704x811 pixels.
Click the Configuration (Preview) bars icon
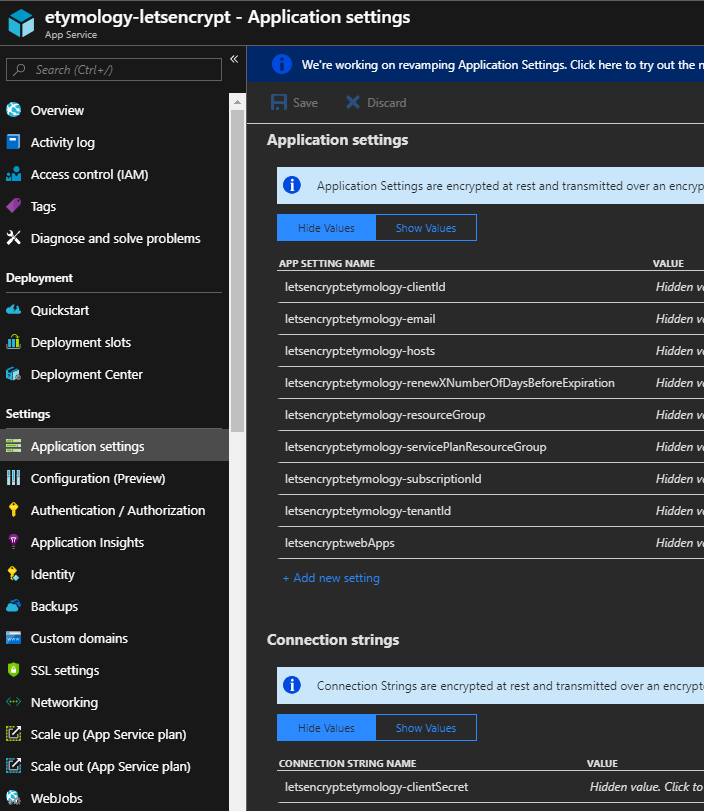[x=13, y=478]
